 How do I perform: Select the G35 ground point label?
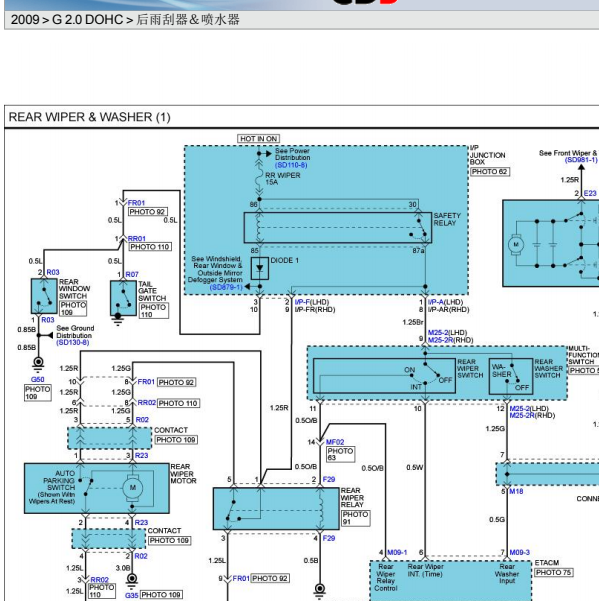(131, 595)
